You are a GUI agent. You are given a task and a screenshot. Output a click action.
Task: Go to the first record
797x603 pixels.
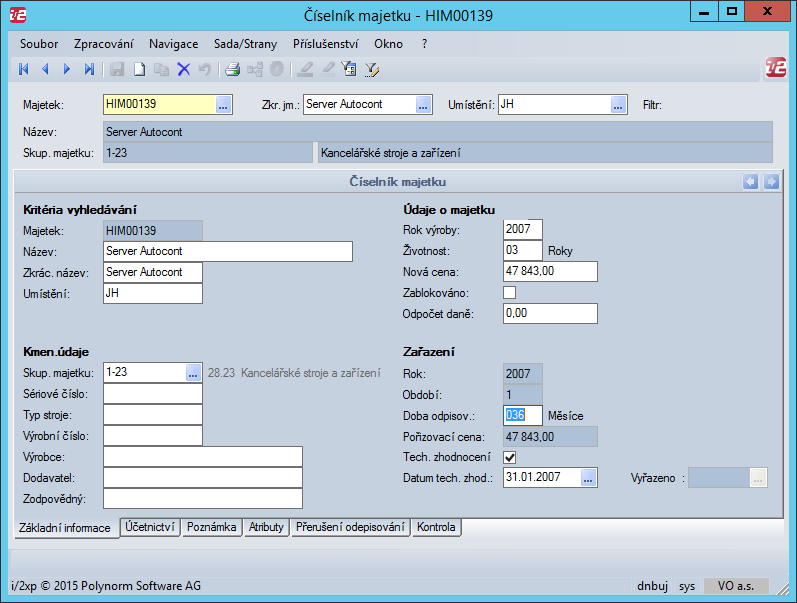[x=23, y=69]
